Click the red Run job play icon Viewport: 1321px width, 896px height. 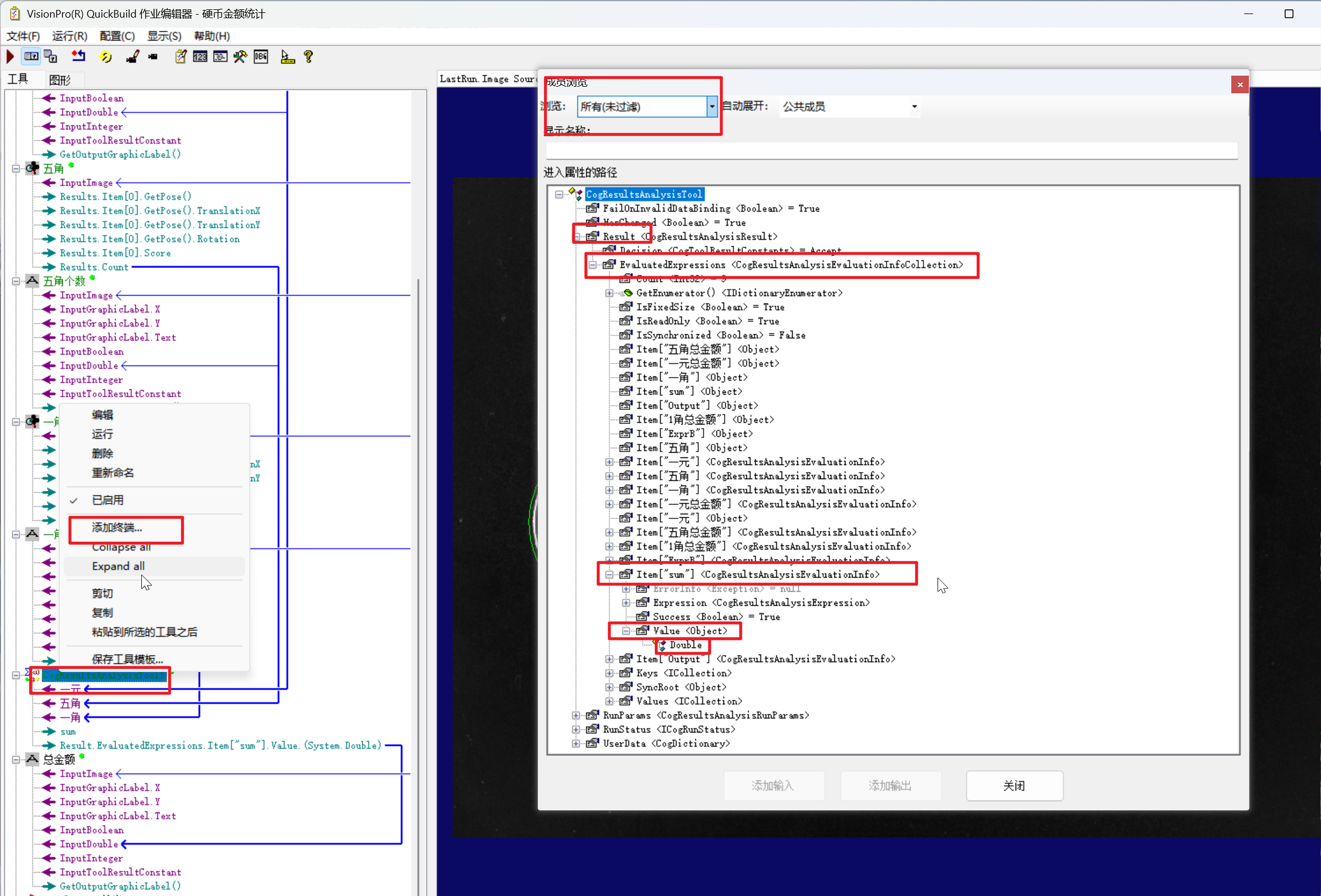(x=10, y=57)
